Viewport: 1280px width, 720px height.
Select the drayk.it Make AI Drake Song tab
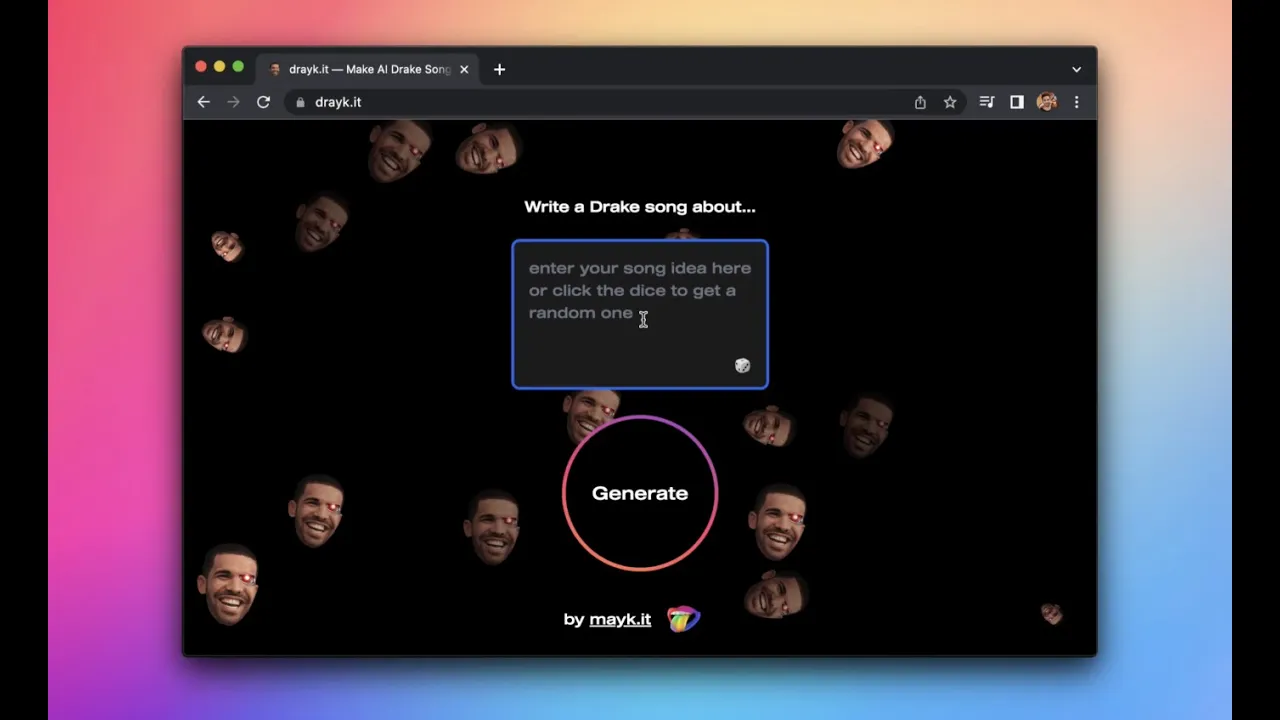tap(368, 69)
